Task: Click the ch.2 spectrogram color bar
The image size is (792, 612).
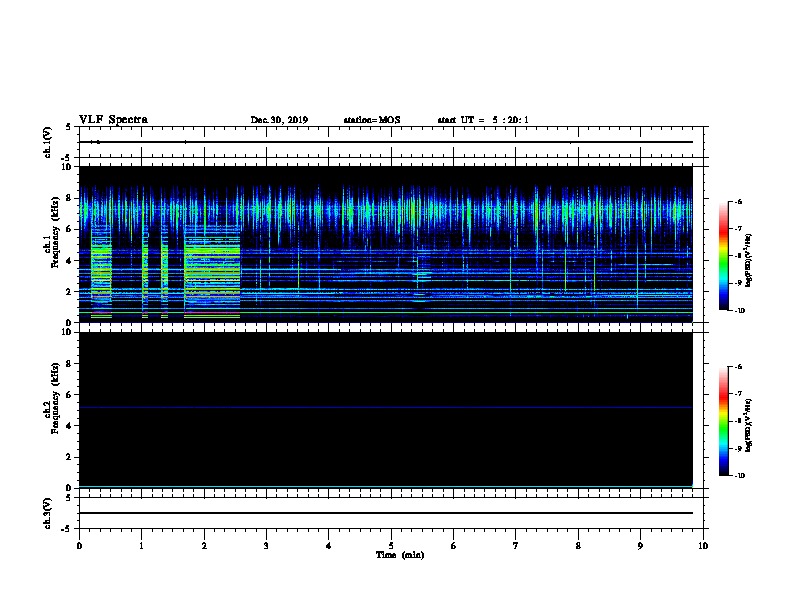Action: 724,421
